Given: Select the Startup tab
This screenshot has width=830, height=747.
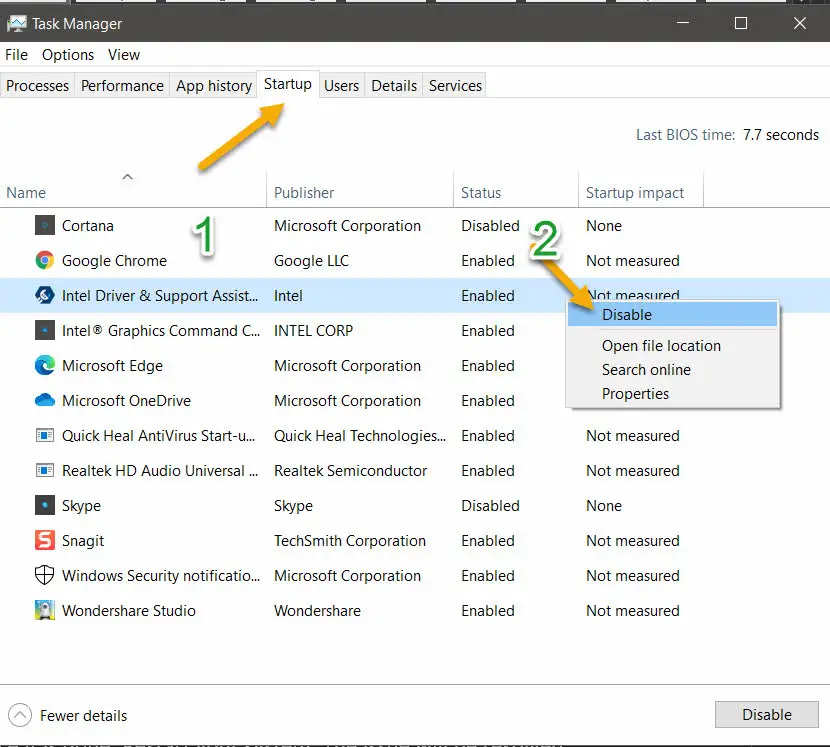Looking at the screenshot, I should point(288,84).
